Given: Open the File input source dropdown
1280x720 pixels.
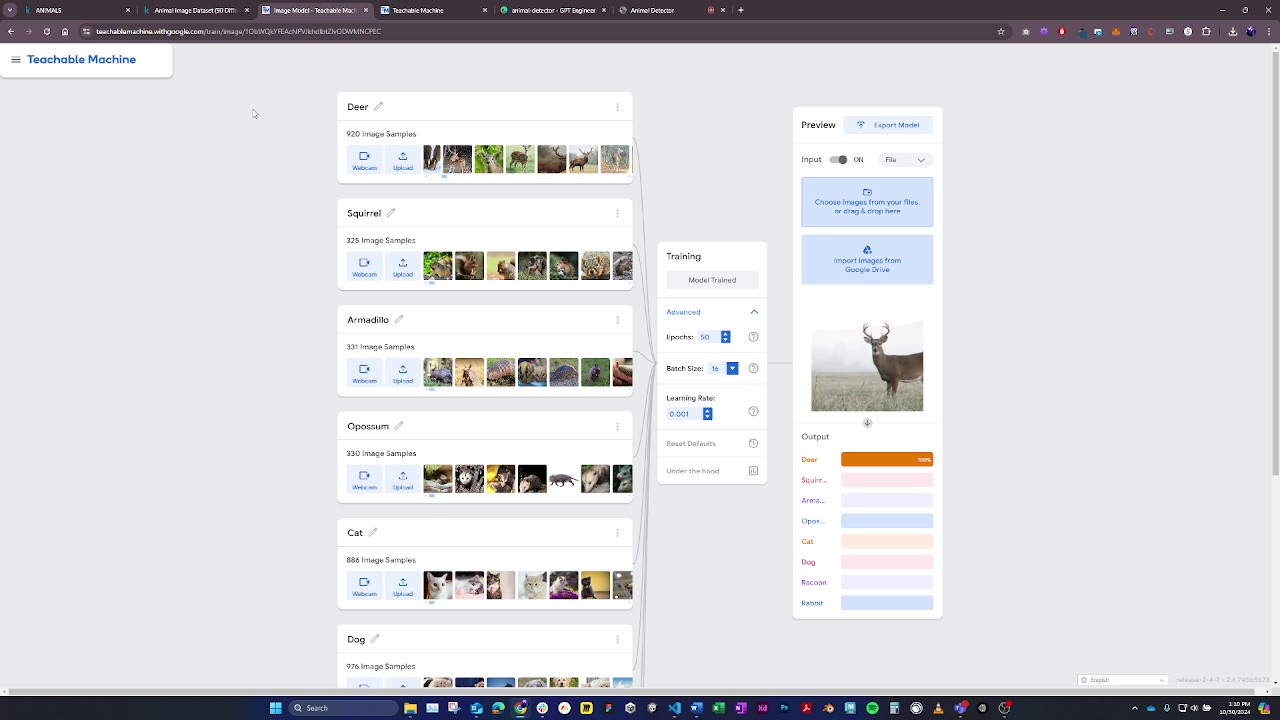Looking at the screenshot, I should point(906,160).
